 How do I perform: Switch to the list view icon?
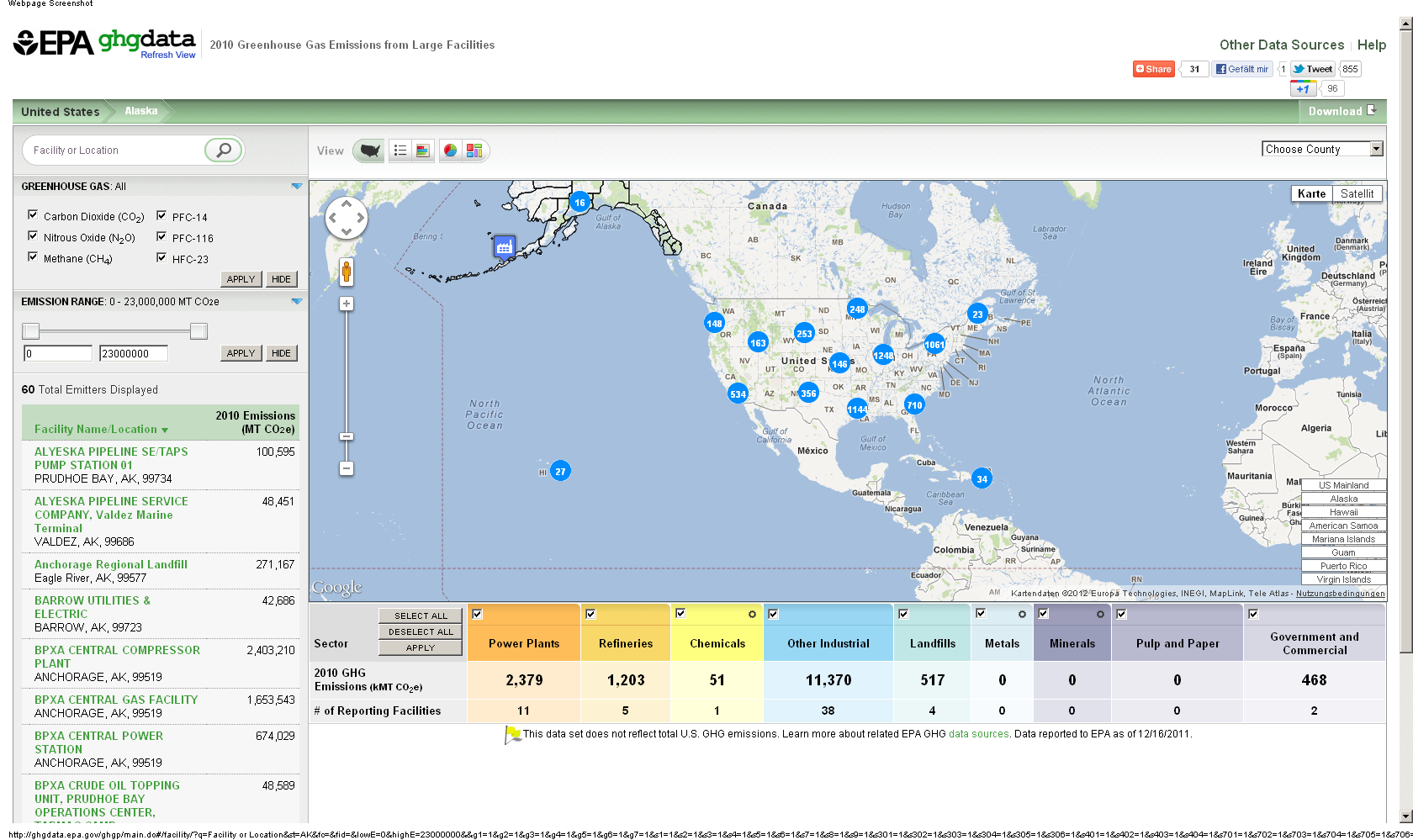[x=400, y=151]
